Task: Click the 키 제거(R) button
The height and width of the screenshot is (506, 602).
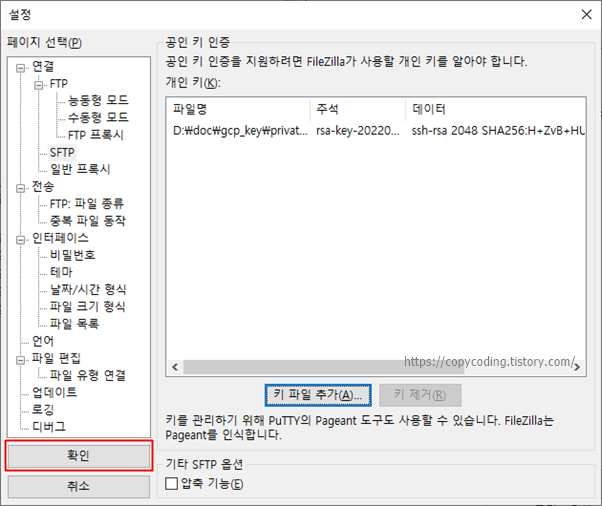Action: click(420, 395)
